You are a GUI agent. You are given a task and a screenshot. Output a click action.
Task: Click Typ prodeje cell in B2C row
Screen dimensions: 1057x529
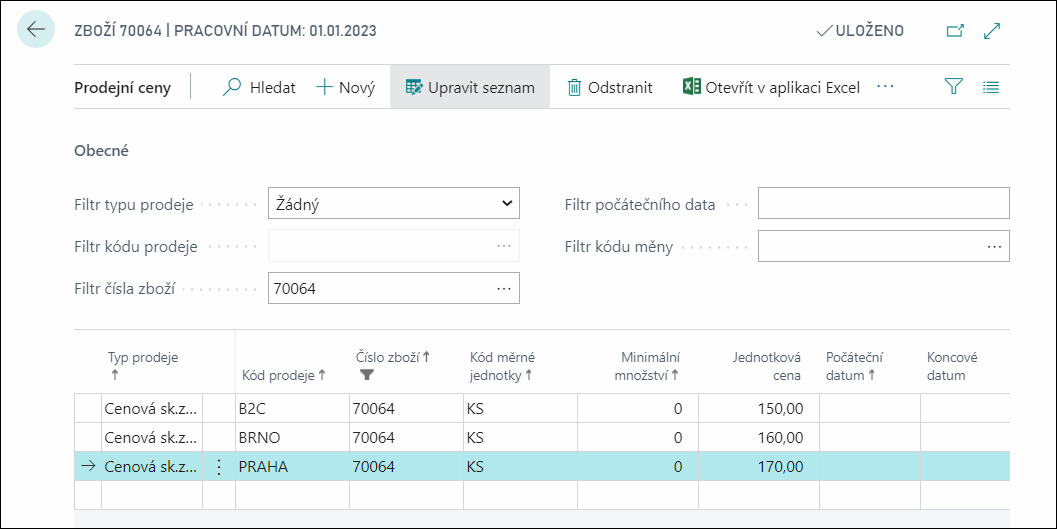point(152,408)
